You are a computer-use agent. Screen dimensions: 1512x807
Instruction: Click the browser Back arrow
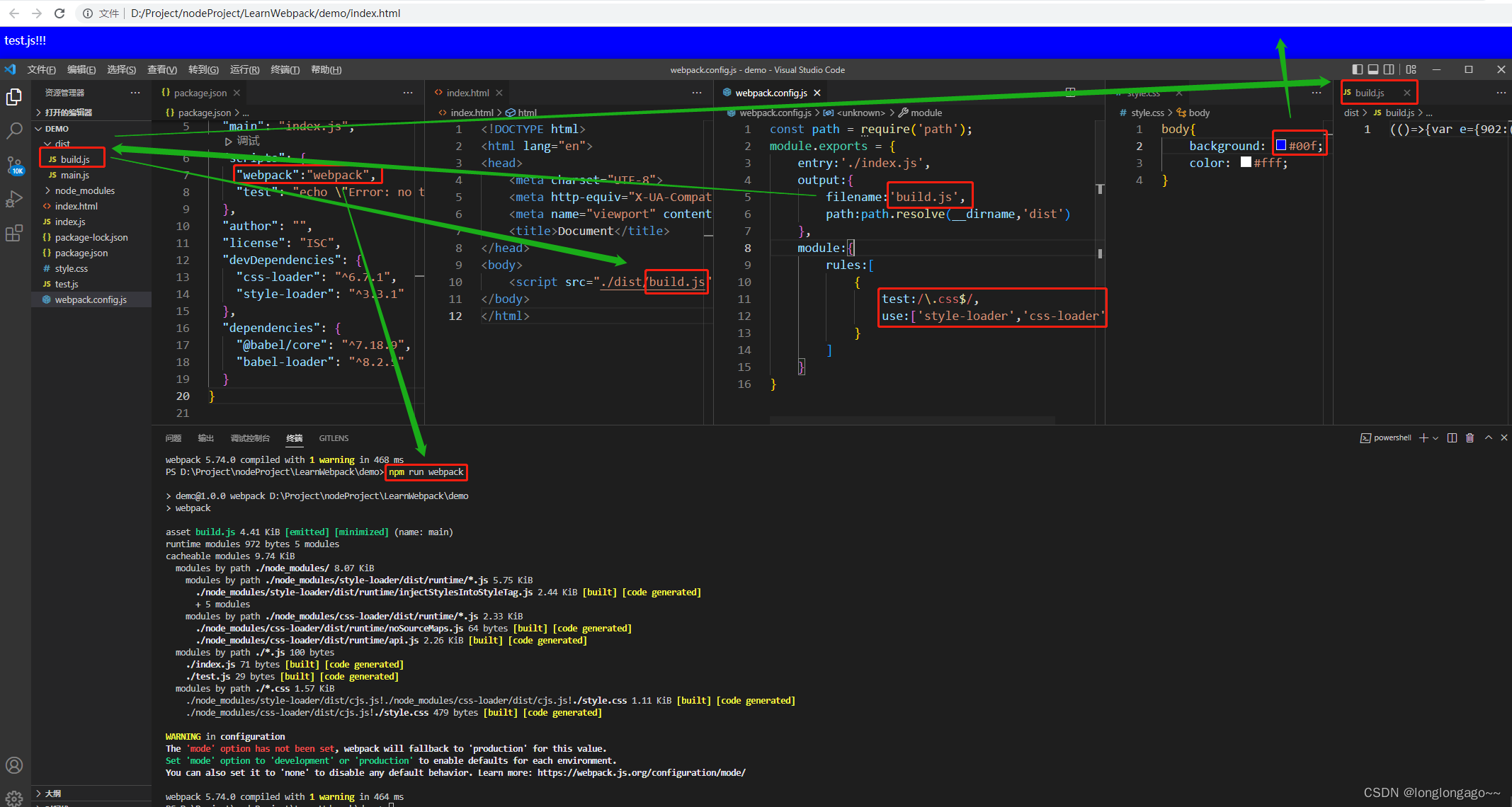(x=14, y=13)
